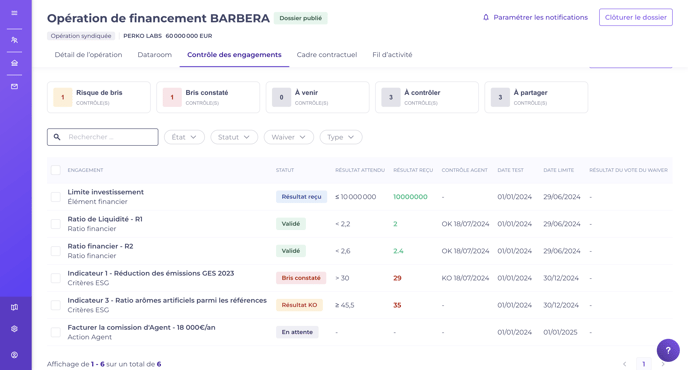Click the purple help question mark button
688x370 pixels.
(668, 350)
